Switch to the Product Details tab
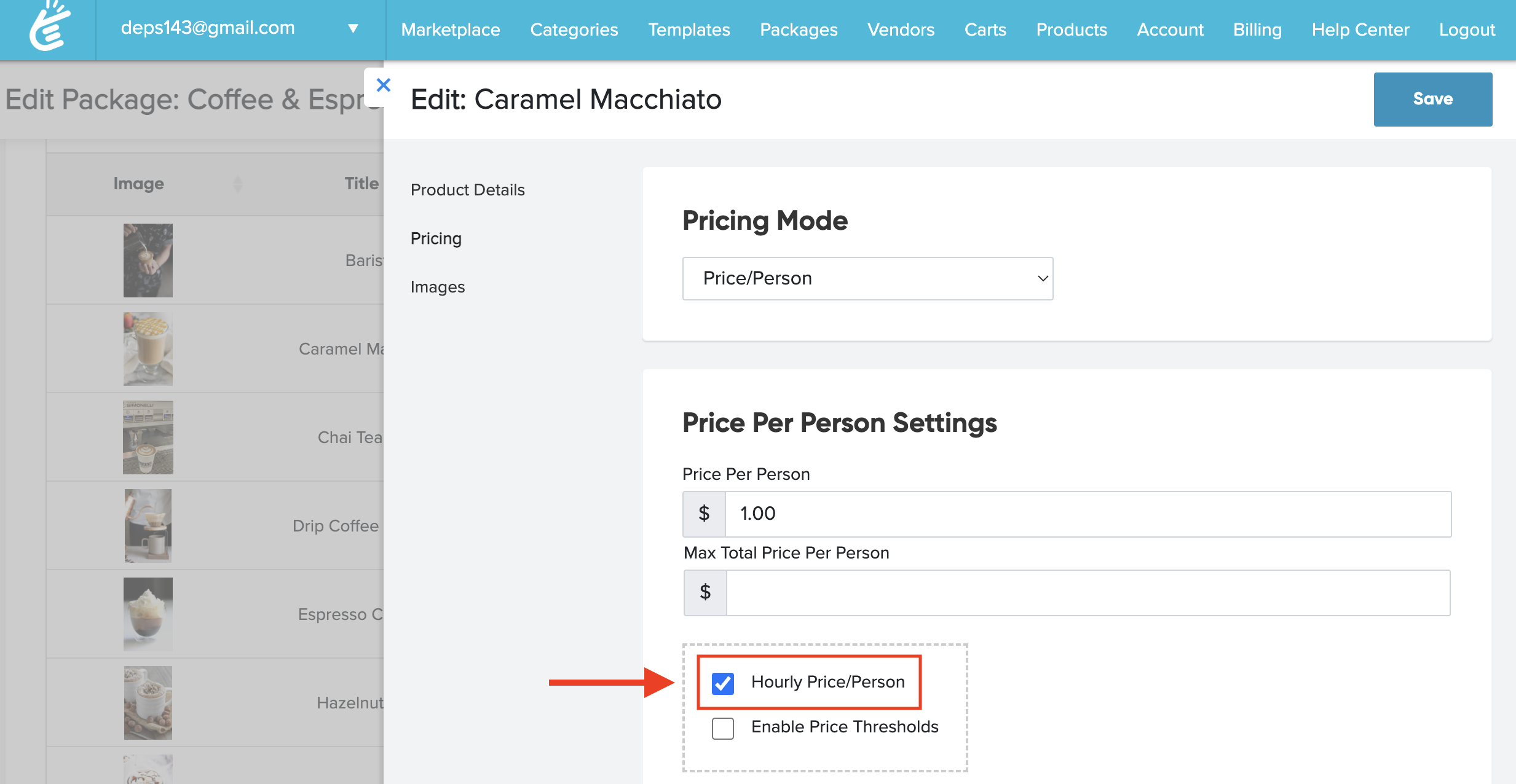1516x784 pixels. 467,190
